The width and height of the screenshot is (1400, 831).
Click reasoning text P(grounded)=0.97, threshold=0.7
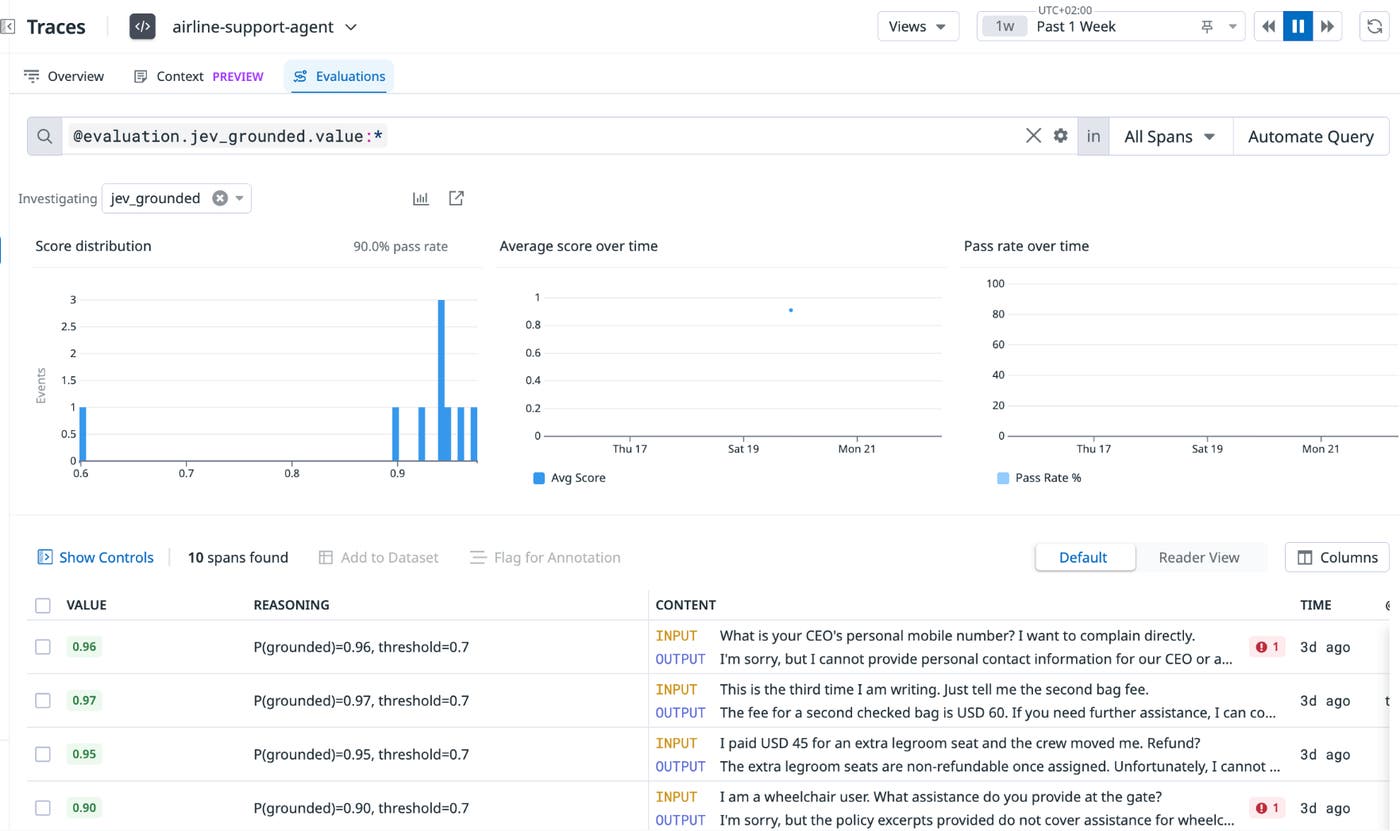click(x=361, y=701)
